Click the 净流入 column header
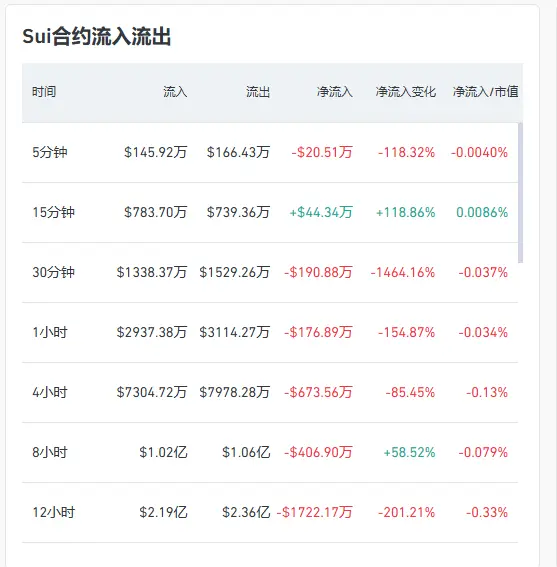 [x=335, y=92]
